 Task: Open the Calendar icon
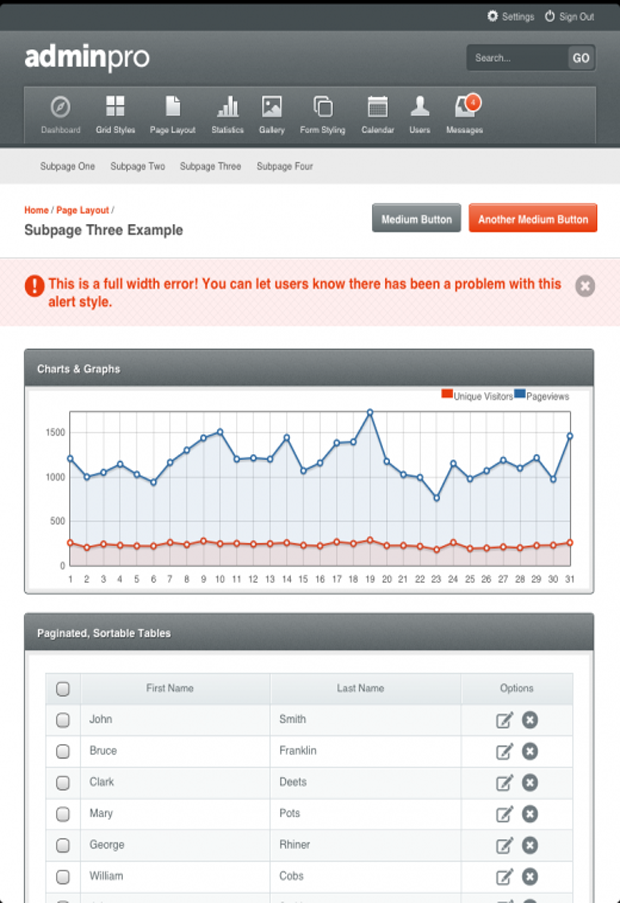(377, 108)
